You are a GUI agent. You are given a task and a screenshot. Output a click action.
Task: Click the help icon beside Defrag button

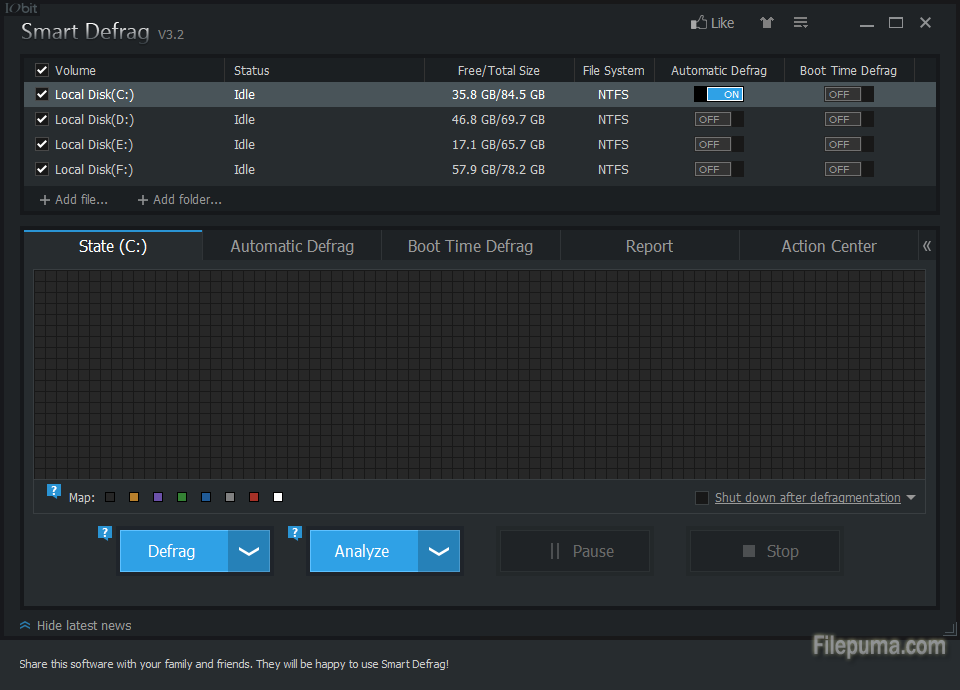point(105,533)
